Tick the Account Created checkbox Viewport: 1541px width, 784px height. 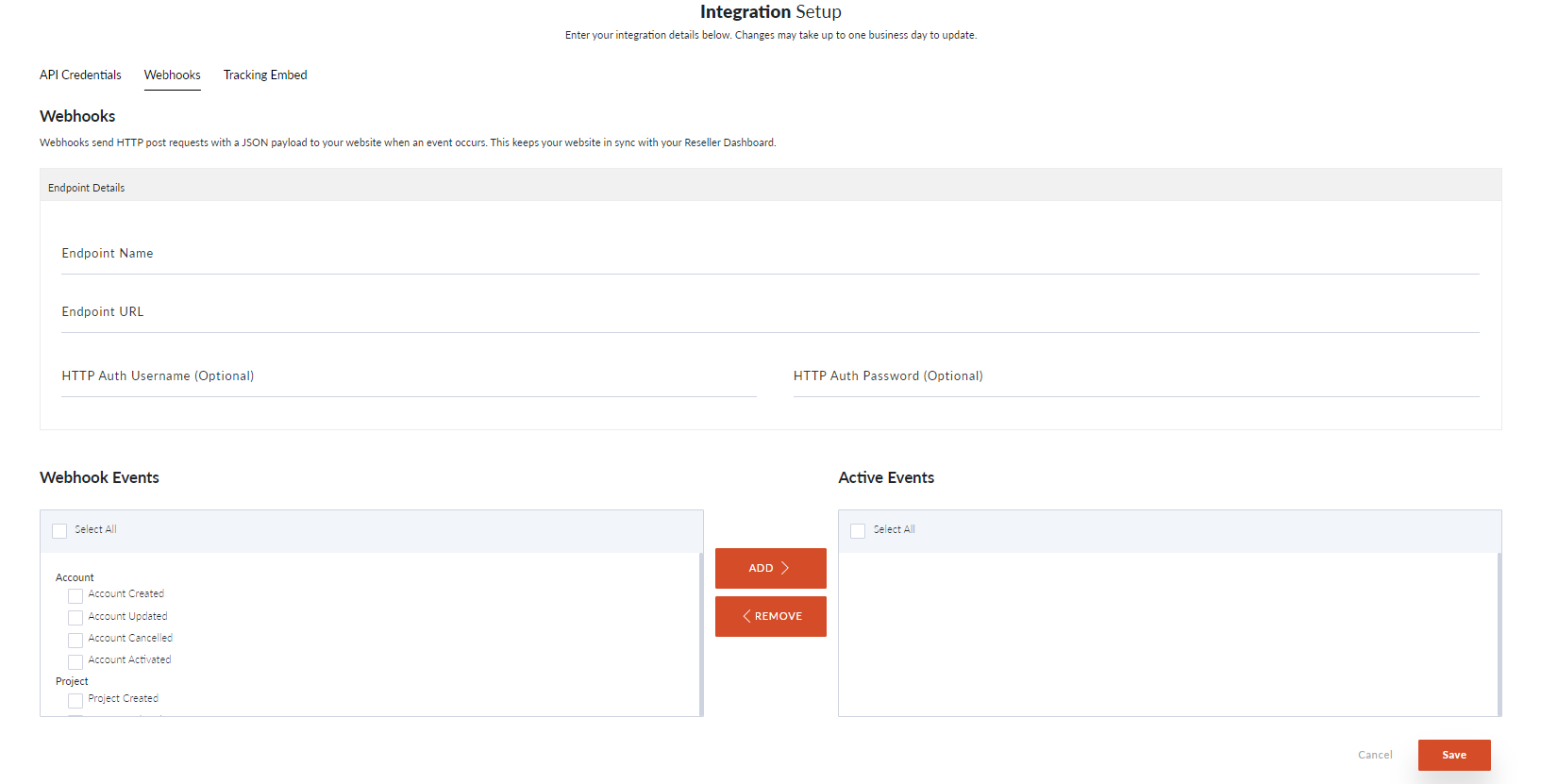75,596
